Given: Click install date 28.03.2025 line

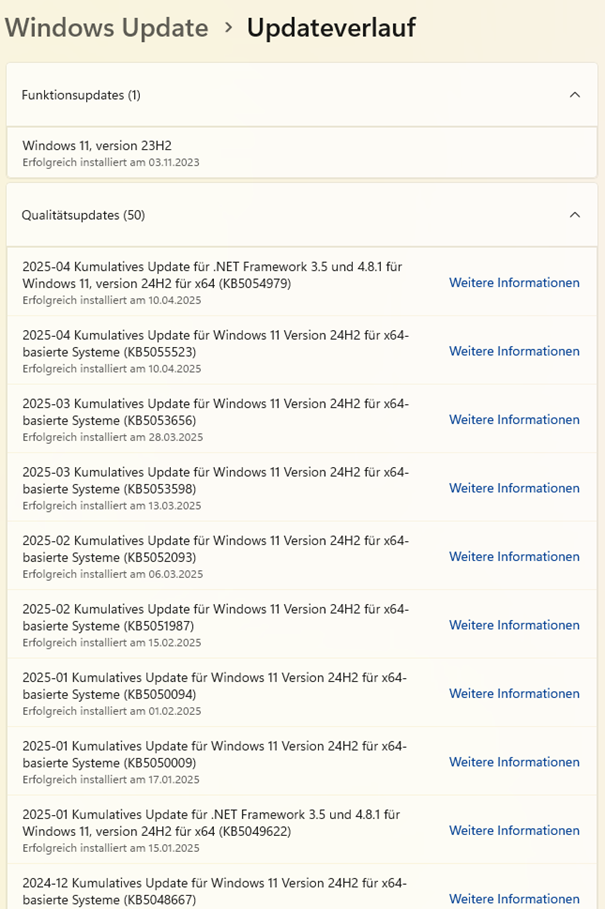Looking at the screenshot, I should [x=112, y=437].
